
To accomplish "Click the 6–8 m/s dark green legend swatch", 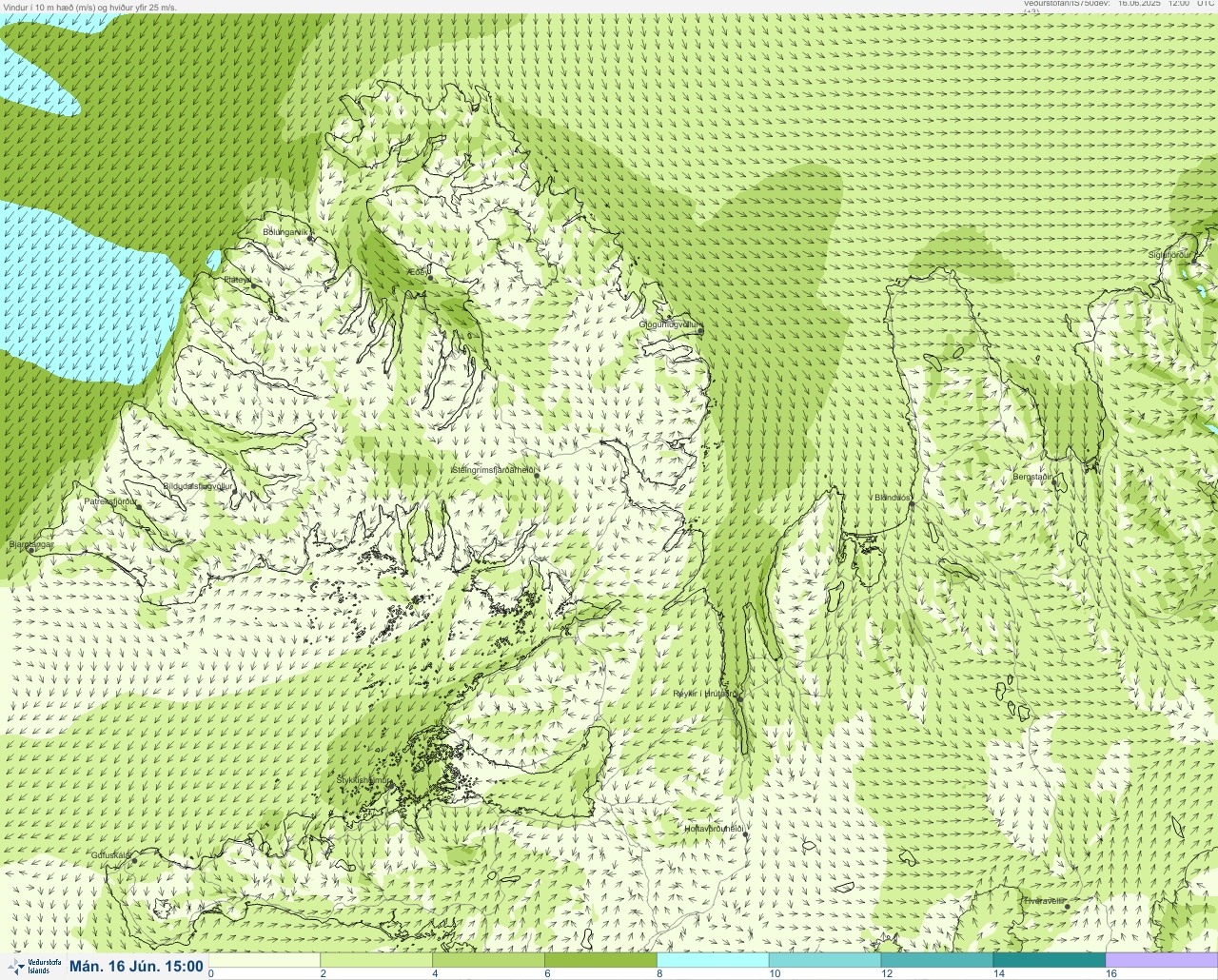I will [601, 960].
